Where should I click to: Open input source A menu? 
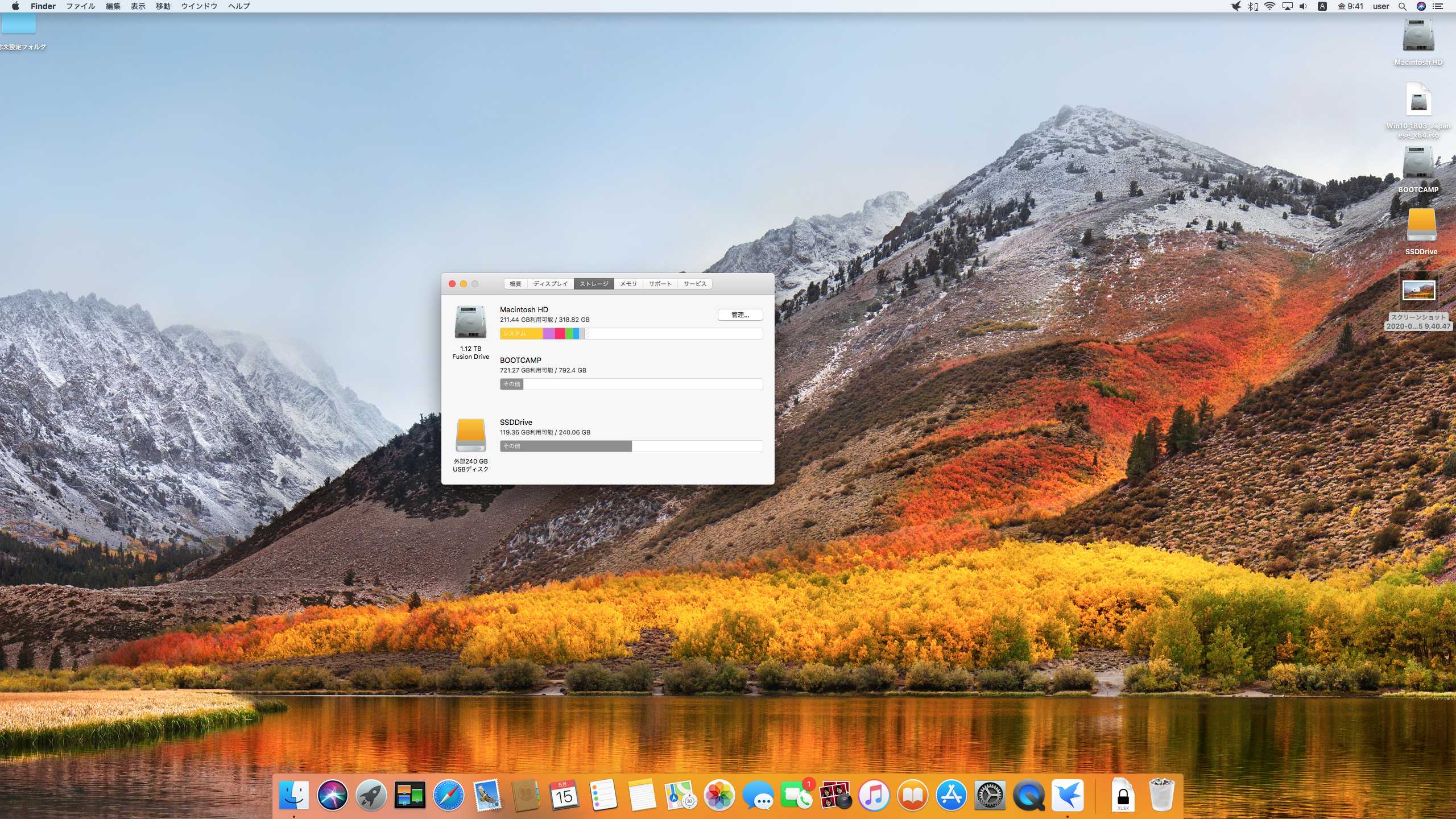point(1322,6)
